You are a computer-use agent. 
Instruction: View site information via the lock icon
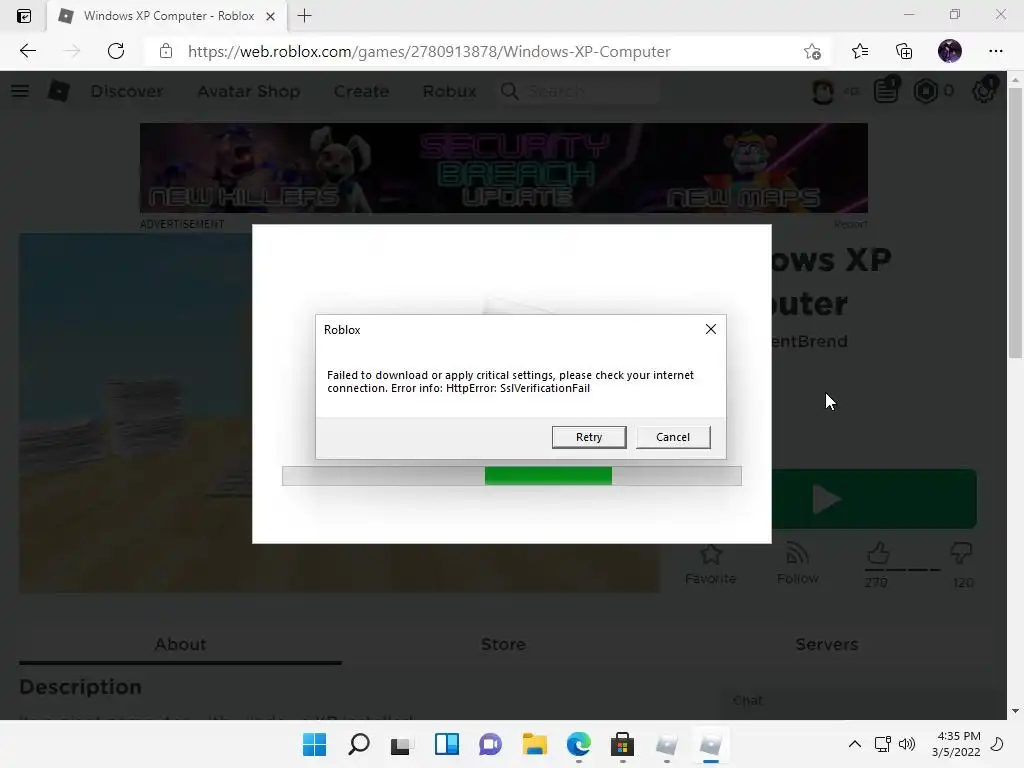(x=166, y=51)
